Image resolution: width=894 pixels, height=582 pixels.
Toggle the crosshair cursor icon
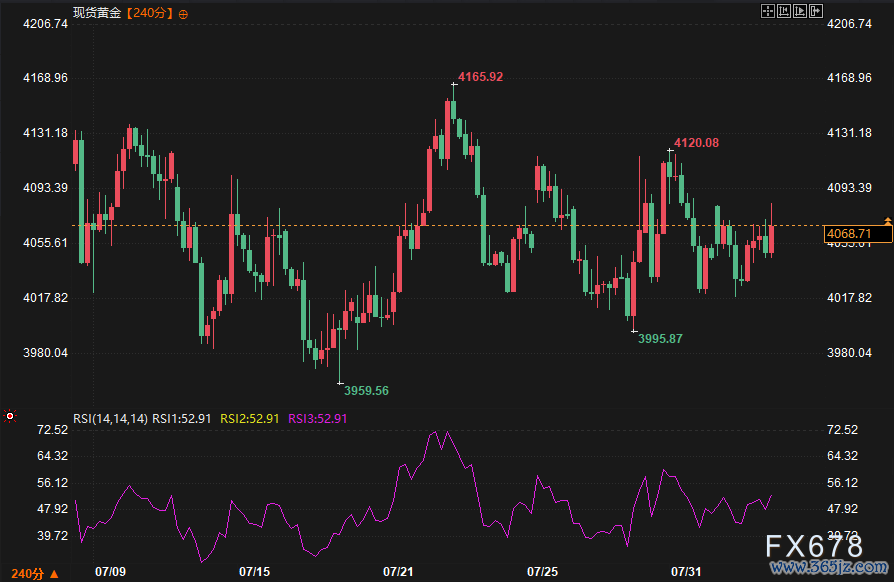[768, 11]
